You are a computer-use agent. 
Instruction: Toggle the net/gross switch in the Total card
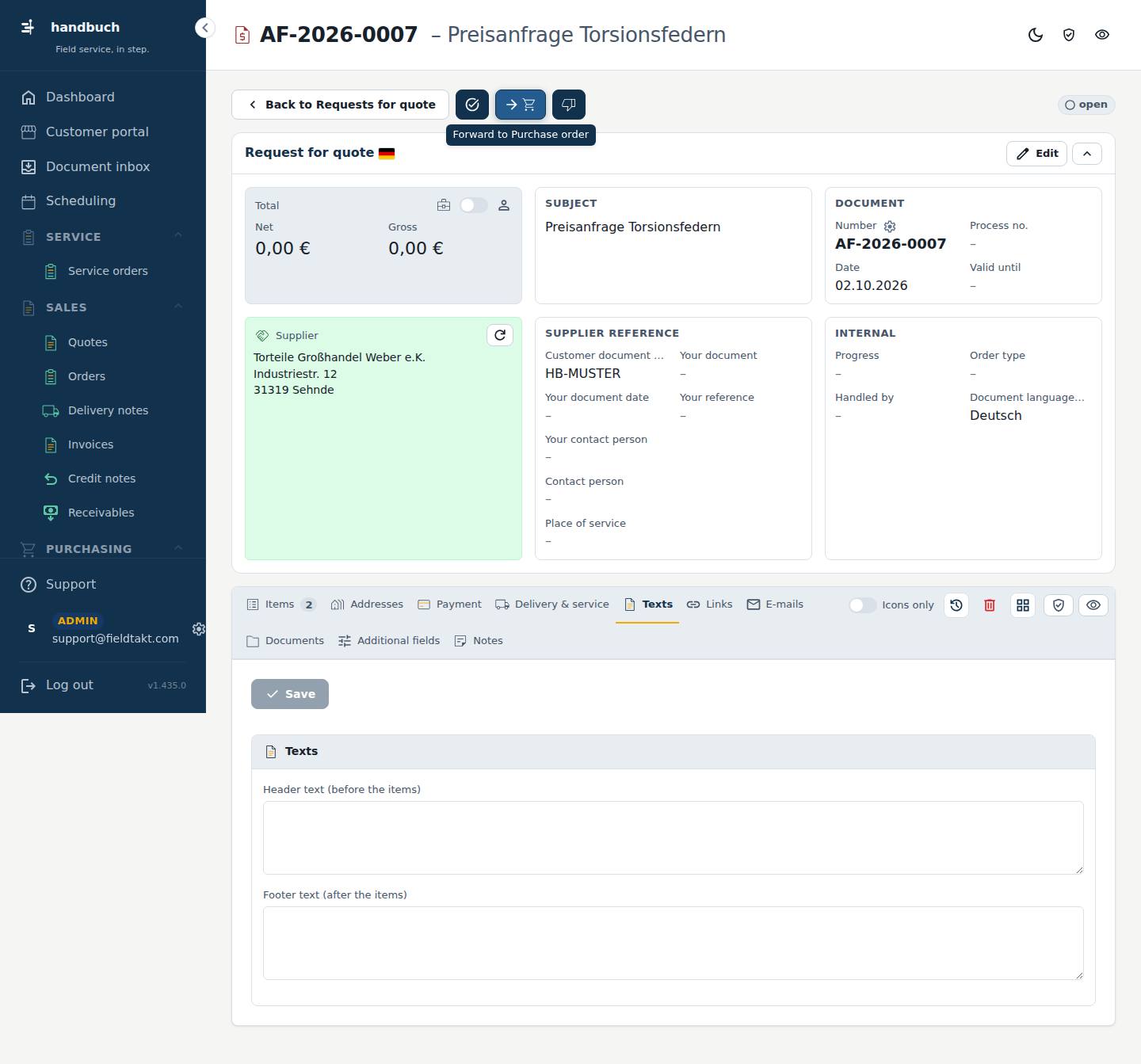click(x=474, y=205)
